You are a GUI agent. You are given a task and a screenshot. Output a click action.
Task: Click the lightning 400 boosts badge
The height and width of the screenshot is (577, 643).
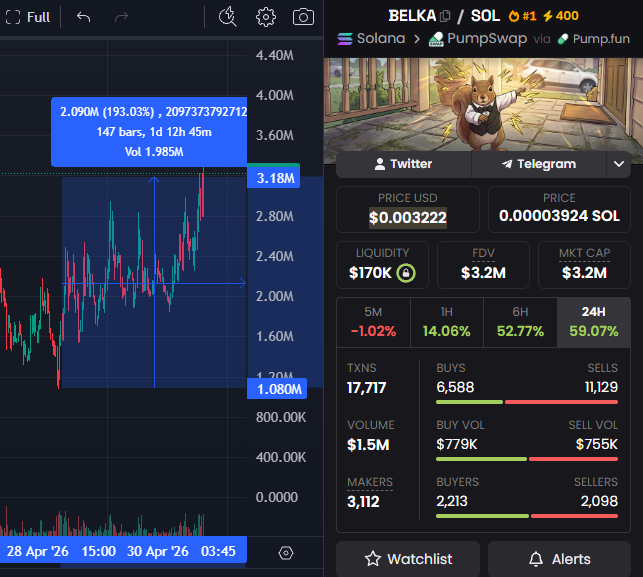[x=561, y=16]
